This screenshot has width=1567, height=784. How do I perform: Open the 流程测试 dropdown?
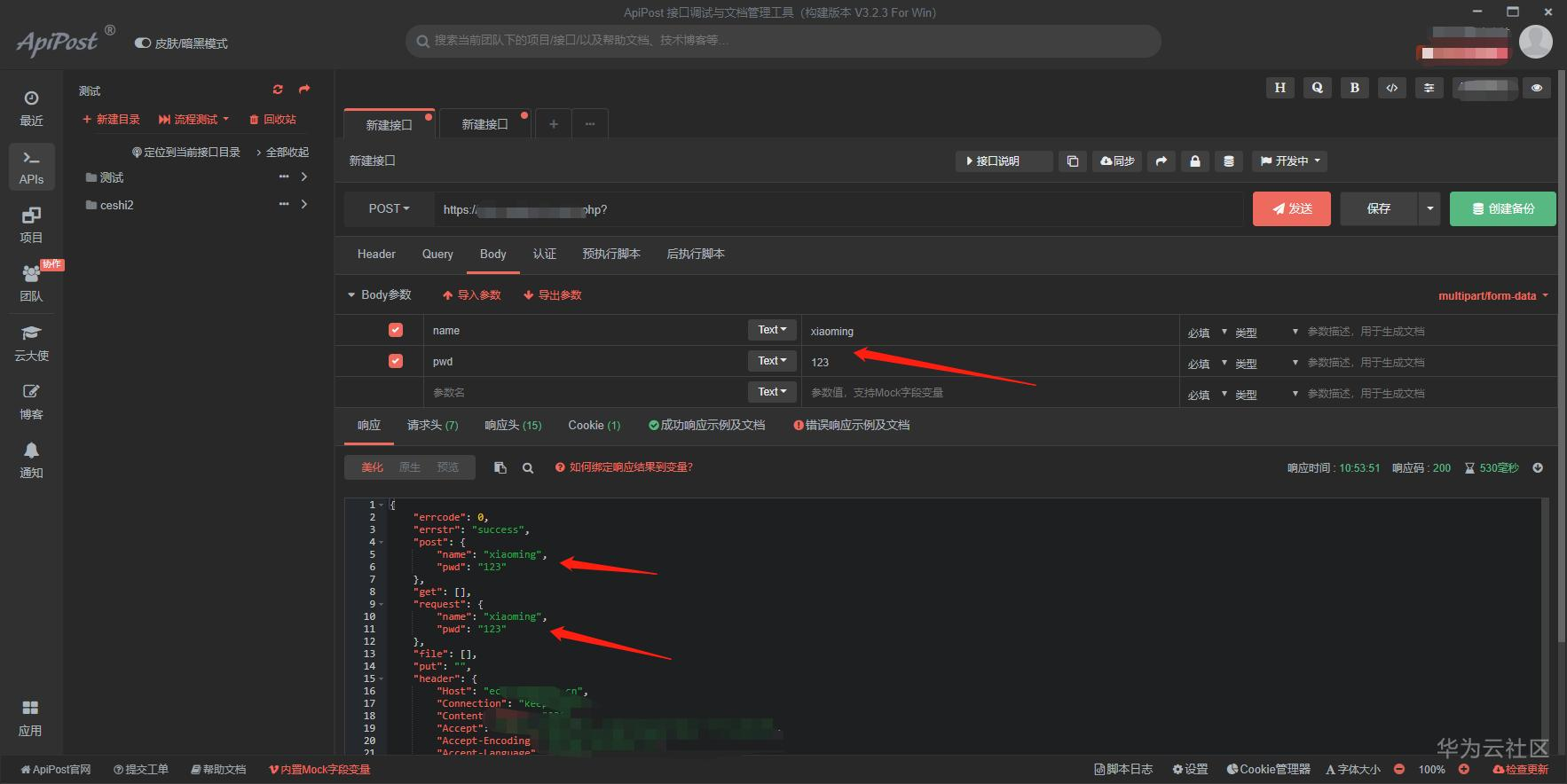[194, 119]
